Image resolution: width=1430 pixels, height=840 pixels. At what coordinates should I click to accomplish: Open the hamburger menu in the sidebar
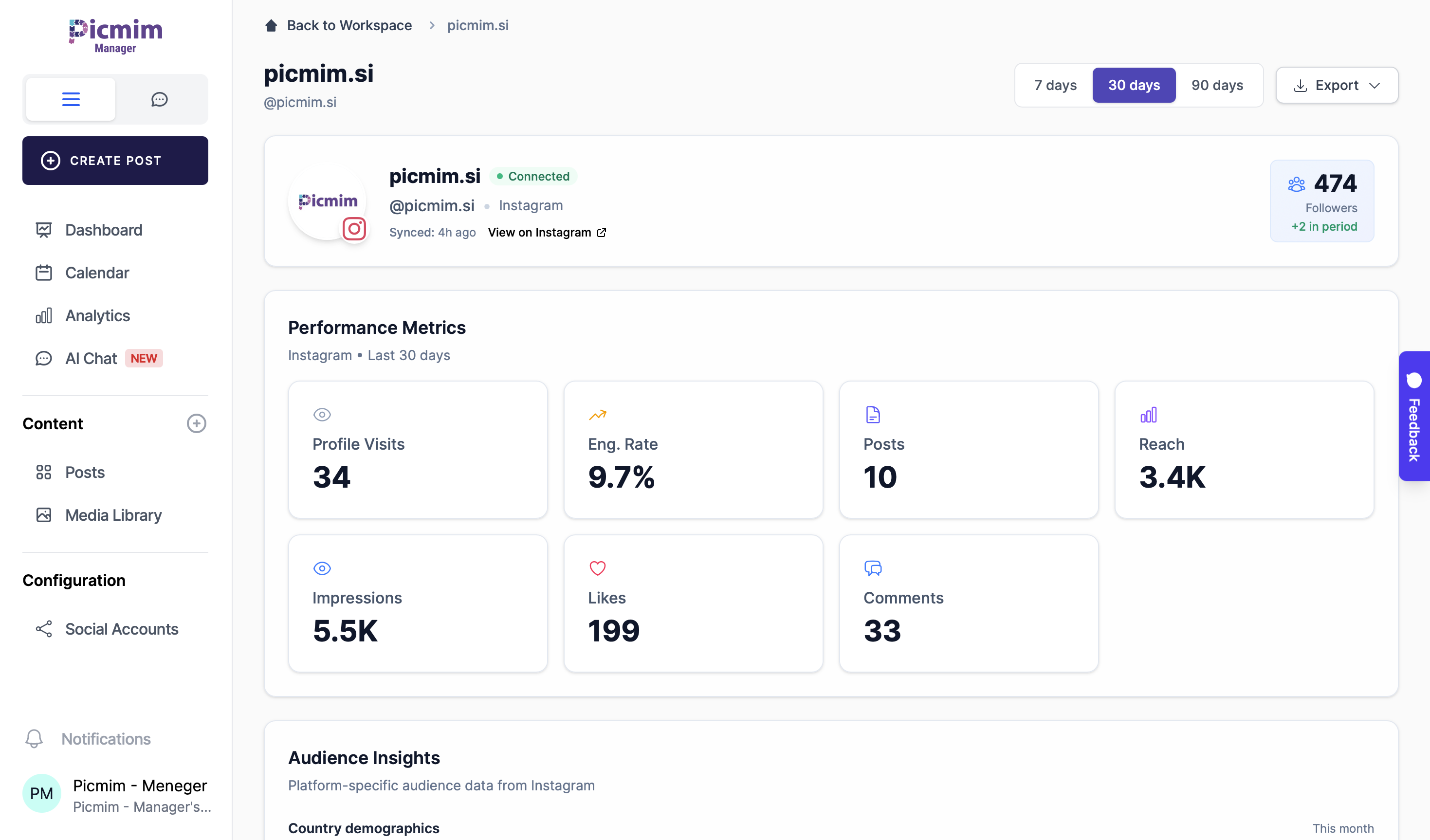(70, 98)
